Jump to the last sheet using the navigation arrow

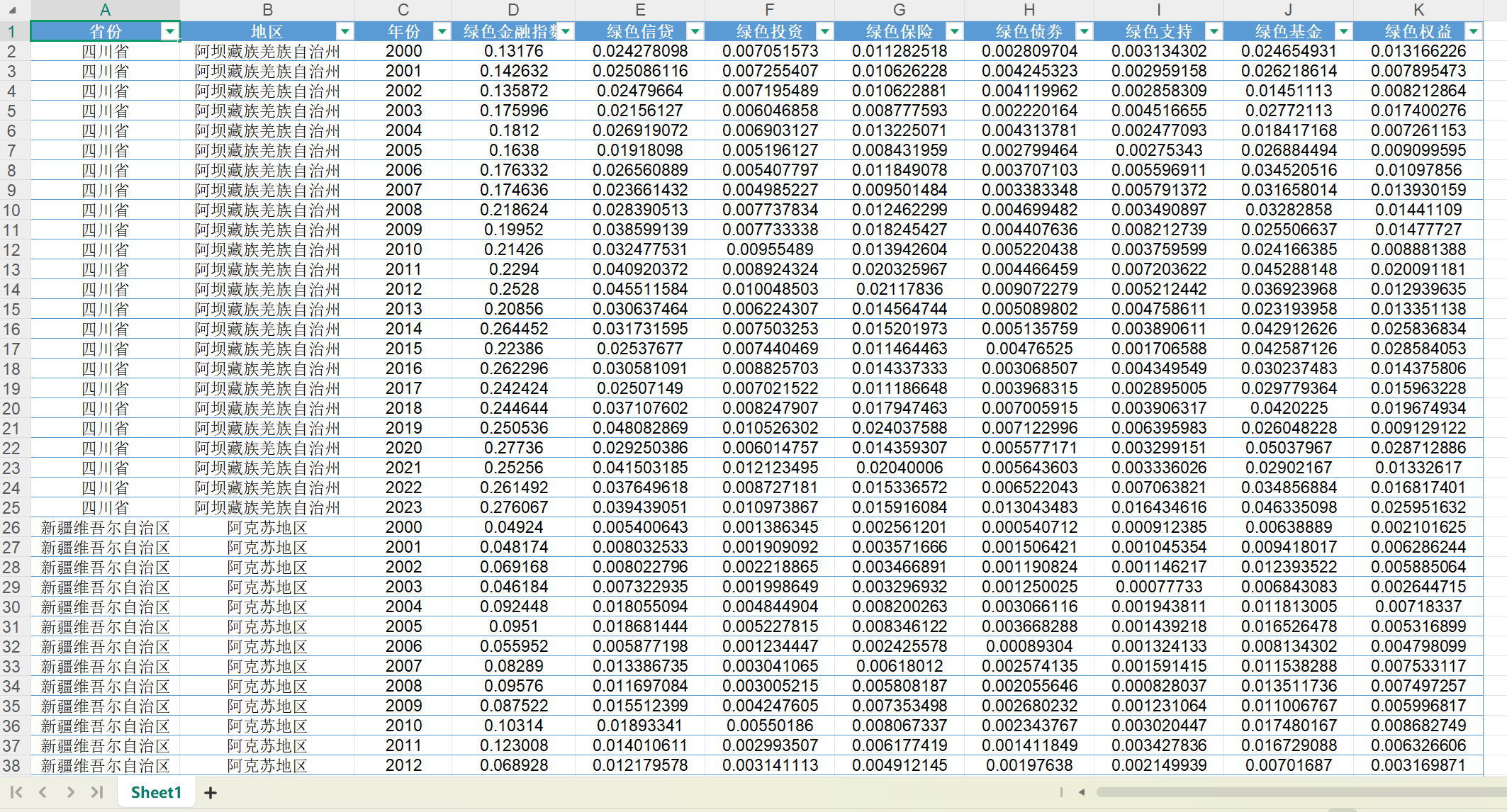97,792
